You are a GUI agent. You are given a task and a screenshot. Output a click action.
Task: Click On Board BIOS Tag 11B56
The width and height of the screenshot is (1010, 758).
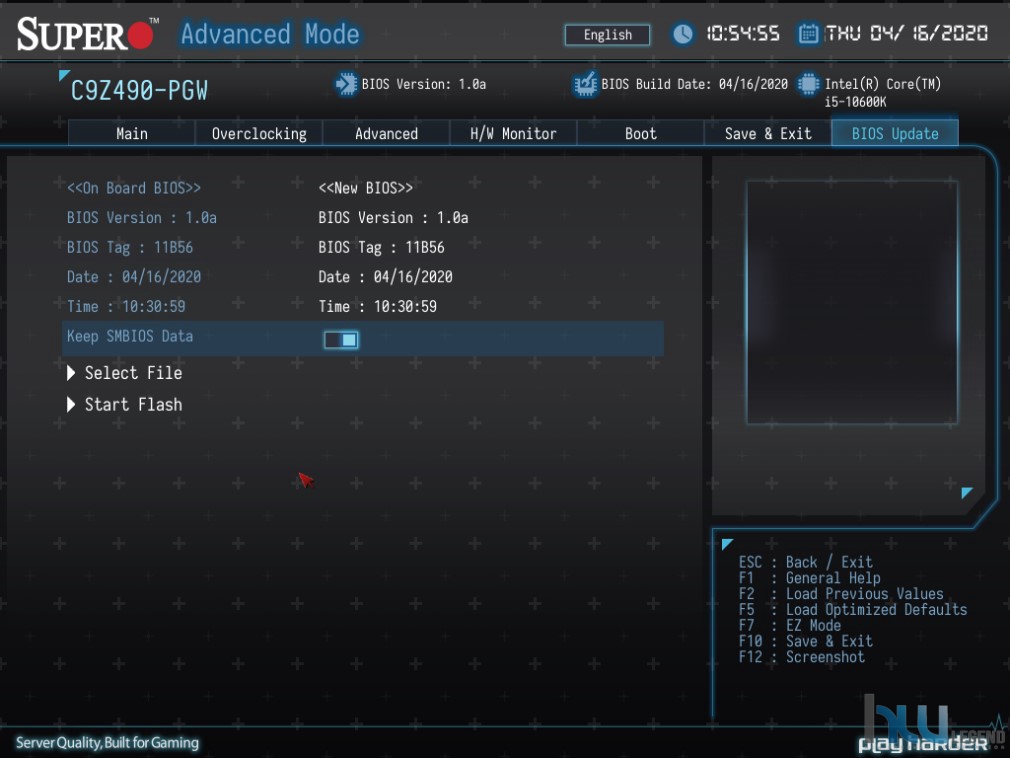(x=130, y=247)
